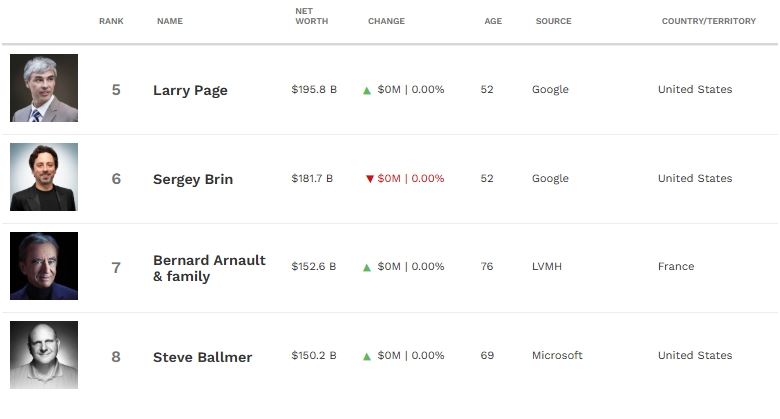
Task: Sort by the NET WORTH column header
Action: [x=311, y=16]
